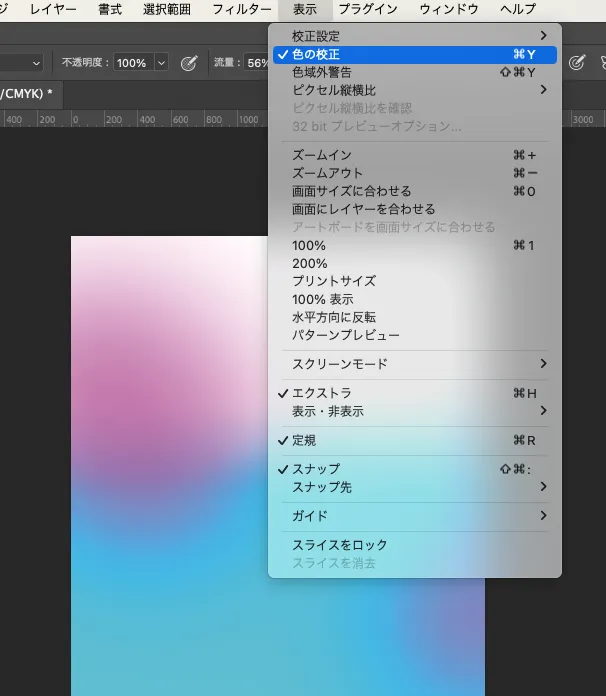The image size is (606, 696).
Task: Close the 表示 menu in menu bar
Action: 305,9
